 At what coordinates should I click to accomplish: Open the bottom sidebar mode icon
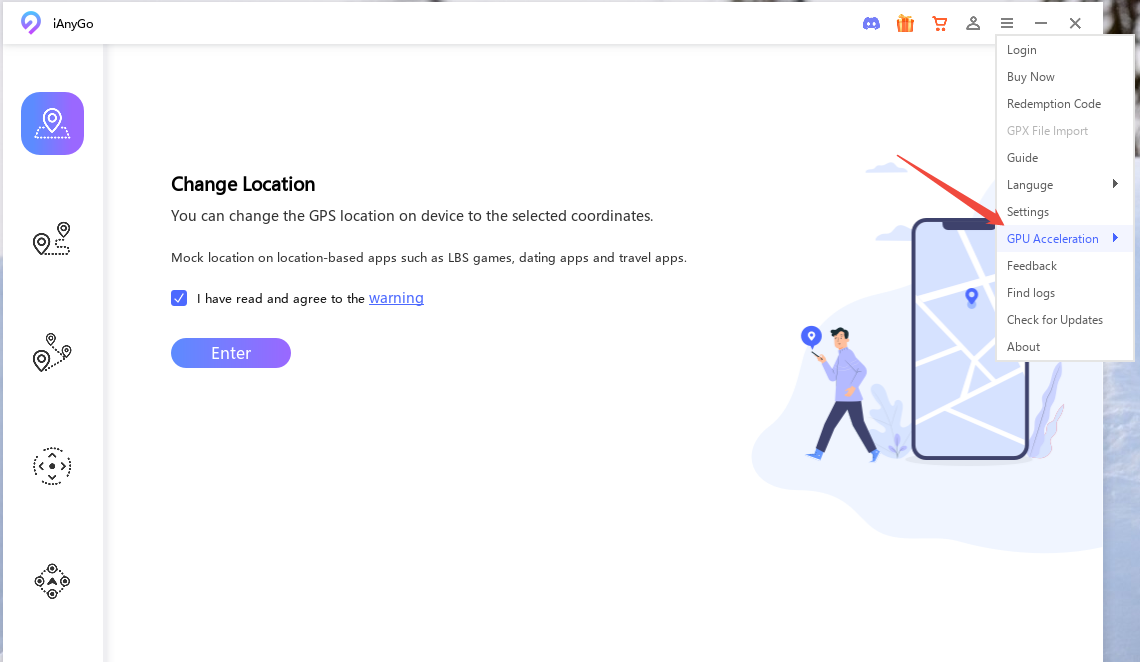coord(52,581)
